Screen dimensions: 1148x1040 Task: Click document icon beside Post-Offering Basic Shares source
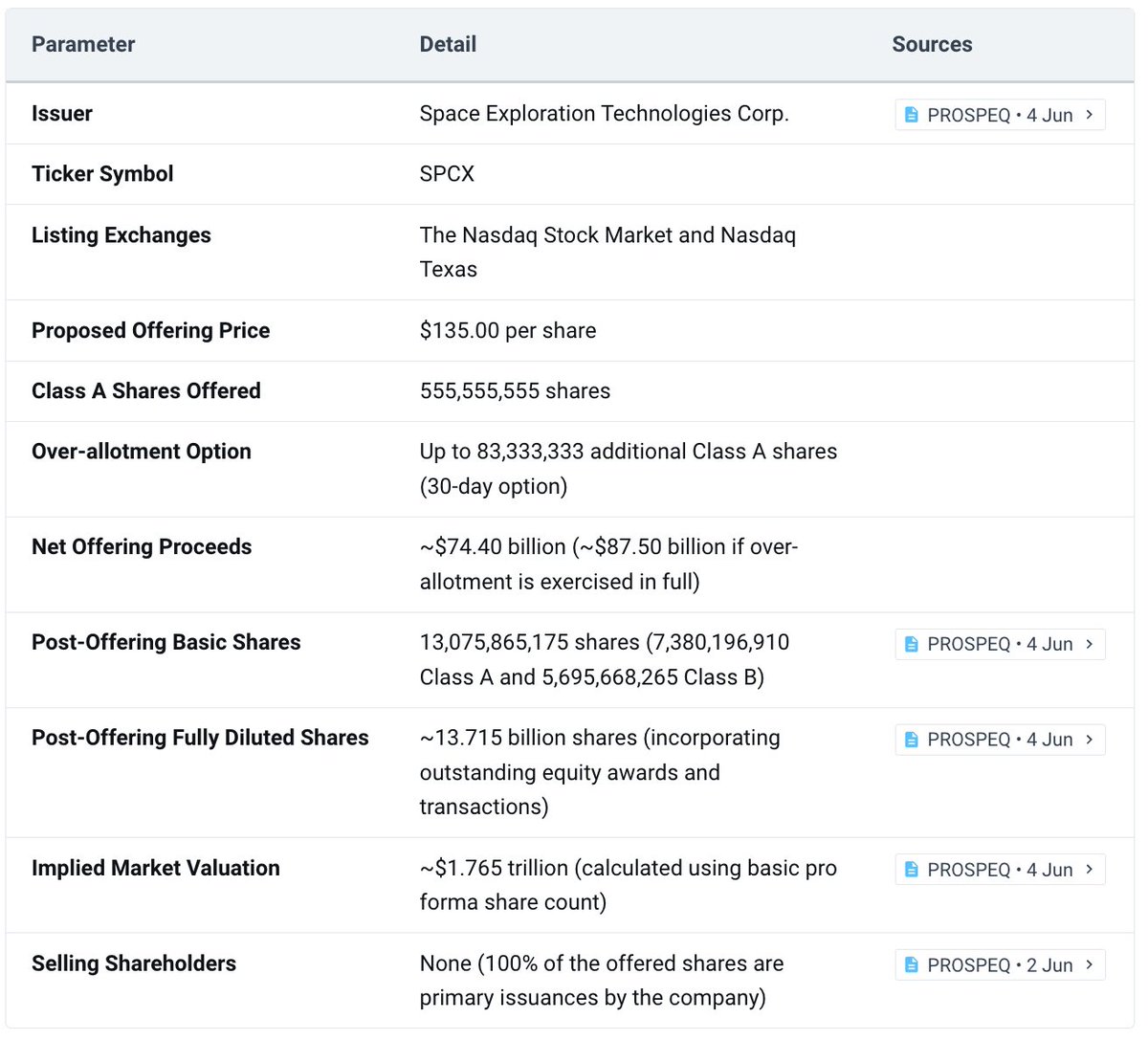click(x=912, y=644)
